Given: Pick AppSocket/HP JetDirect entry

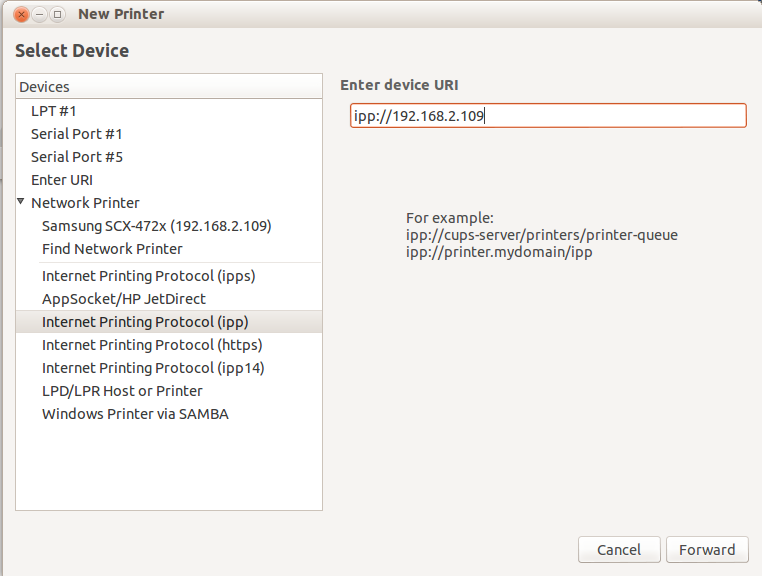Looking at the screenshot, I should [x=124, y=299].
